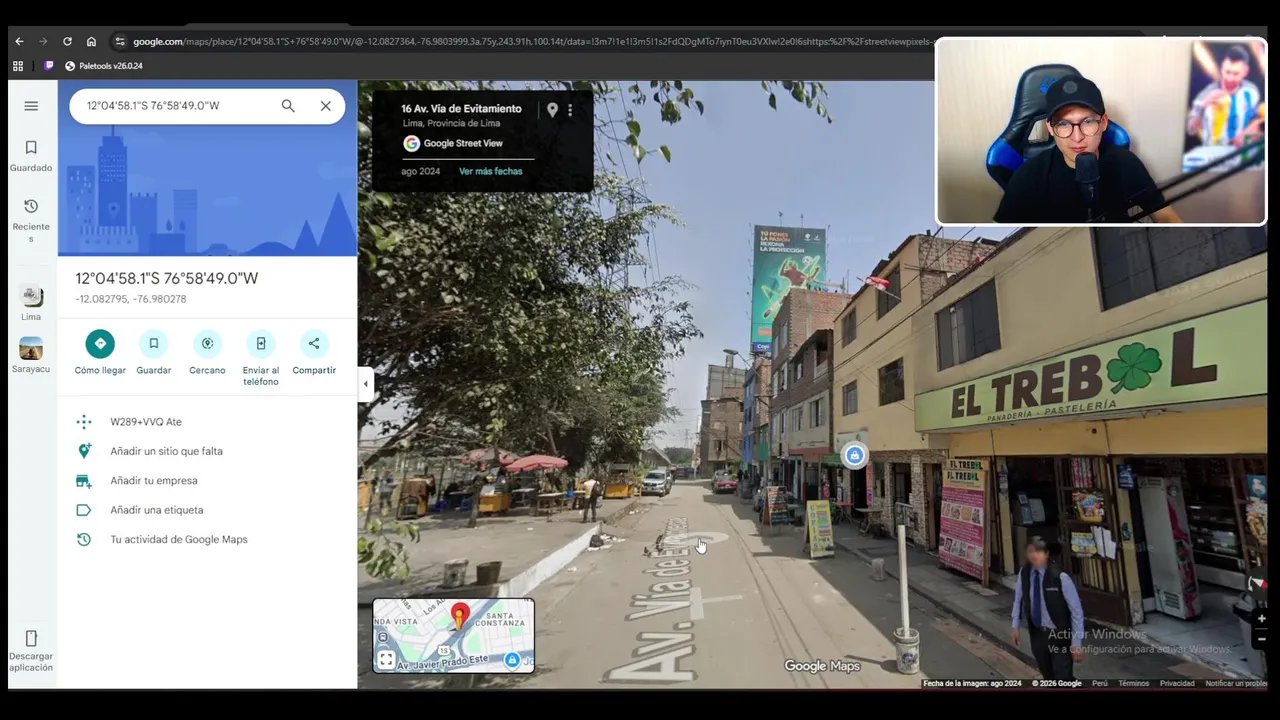1280x720 pixels.
Task: Click the browser forward arrow
Action: 43,41
